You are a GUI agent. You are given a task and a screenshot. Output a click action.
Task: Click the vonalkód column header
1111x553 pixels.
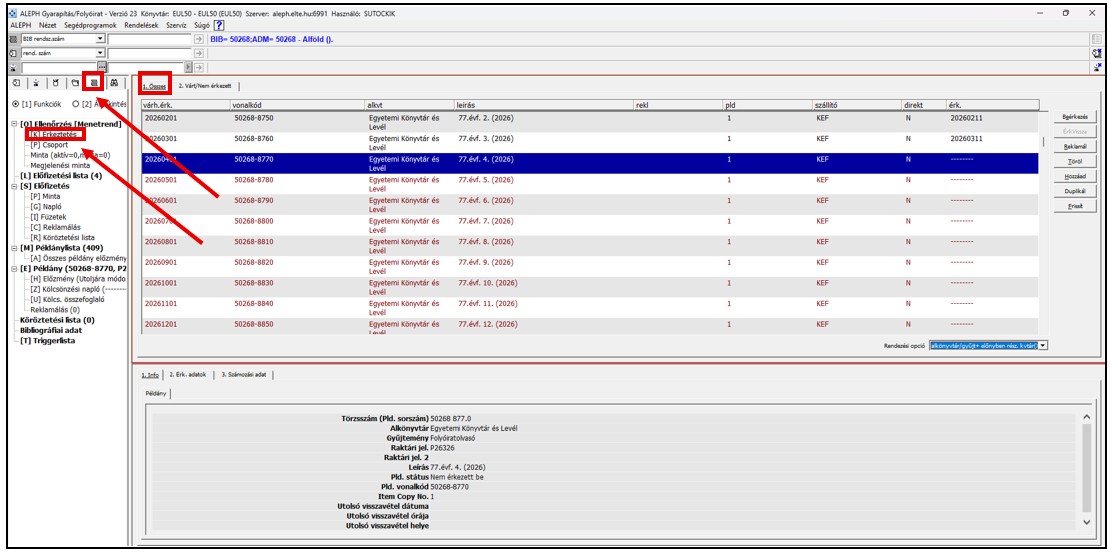[298, 105]
